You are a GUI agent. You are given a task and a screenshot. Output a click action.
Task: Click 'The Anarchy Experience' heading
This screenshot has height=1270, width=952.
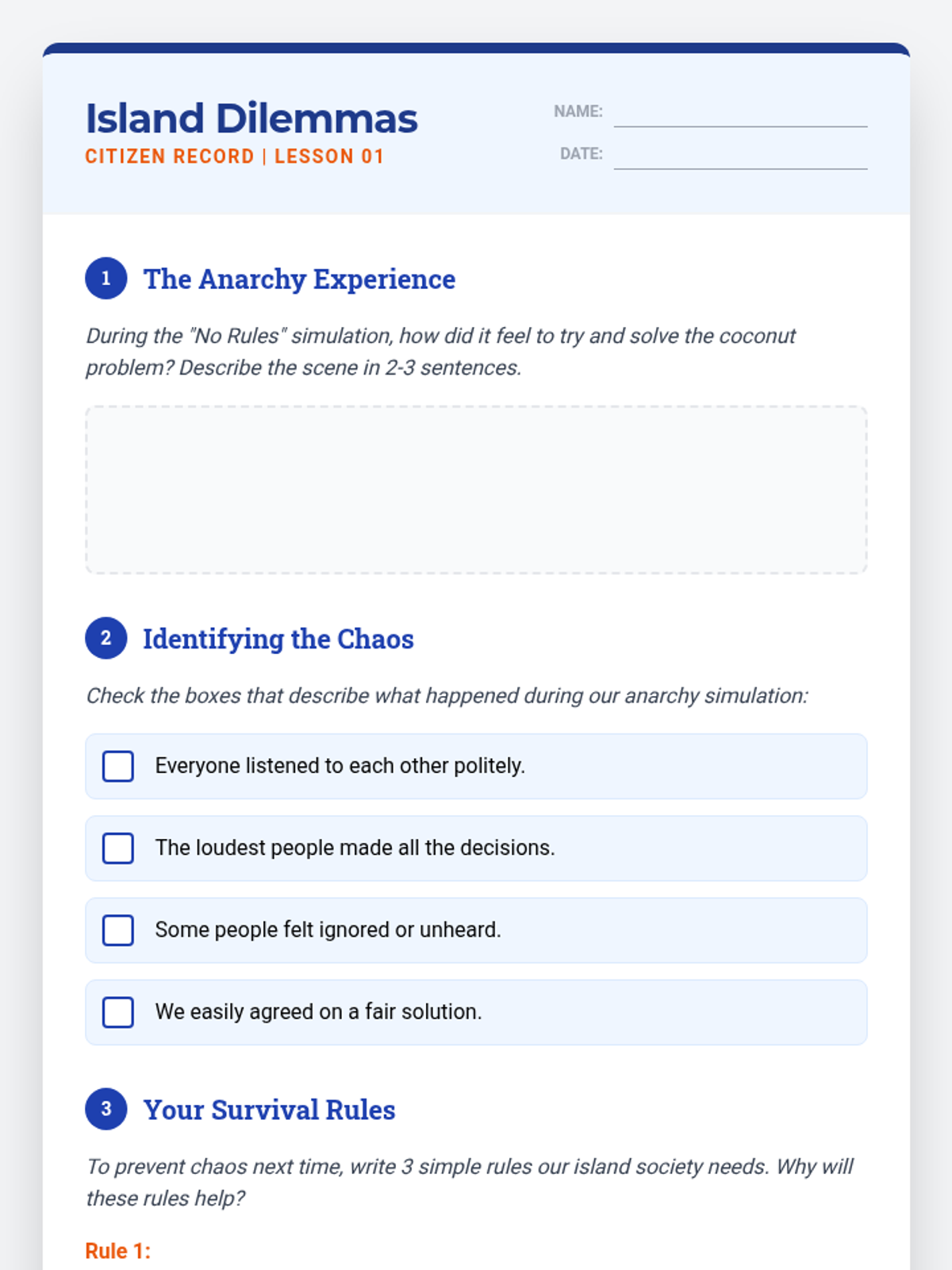299,279
